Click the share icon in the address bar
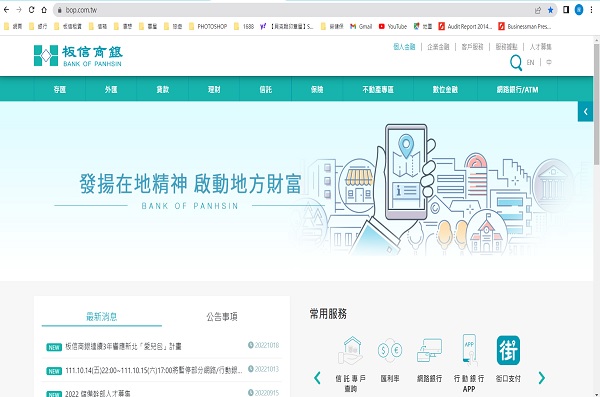600x397 pixels. 538,10
